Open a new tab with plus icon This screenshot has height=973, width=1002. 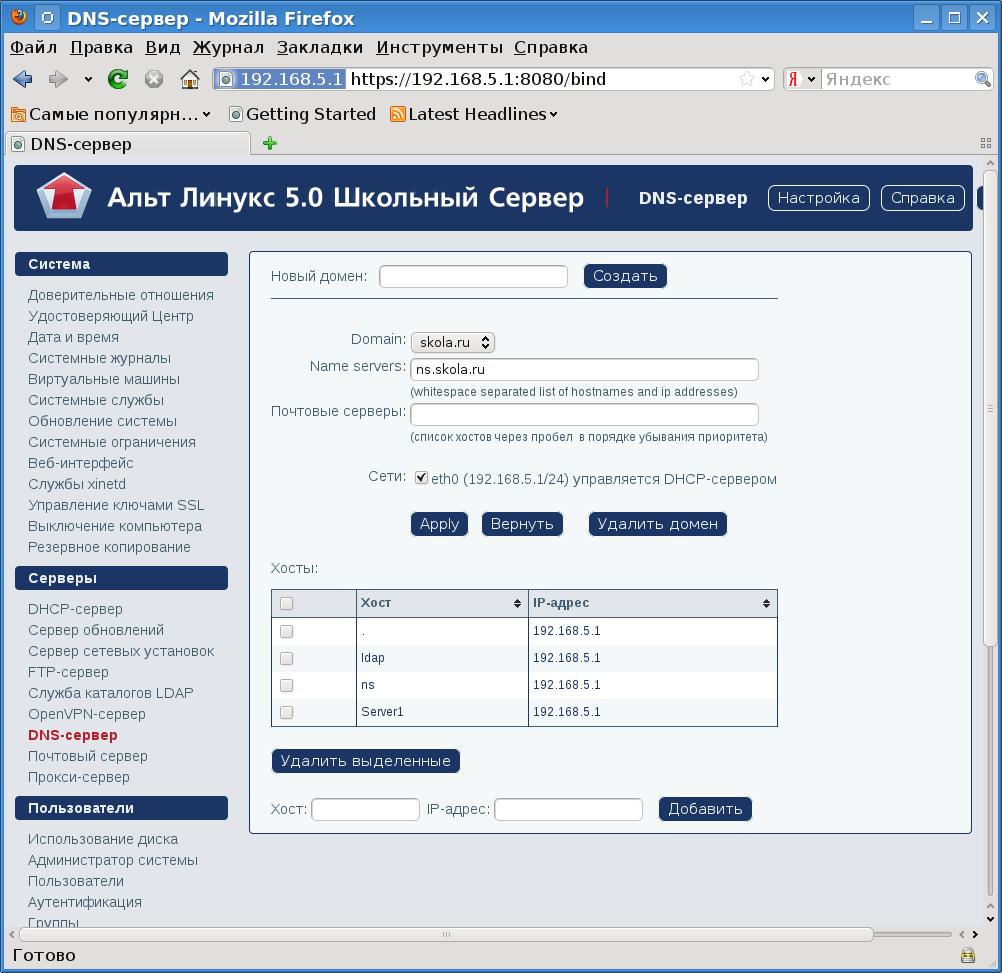point(269,143)
